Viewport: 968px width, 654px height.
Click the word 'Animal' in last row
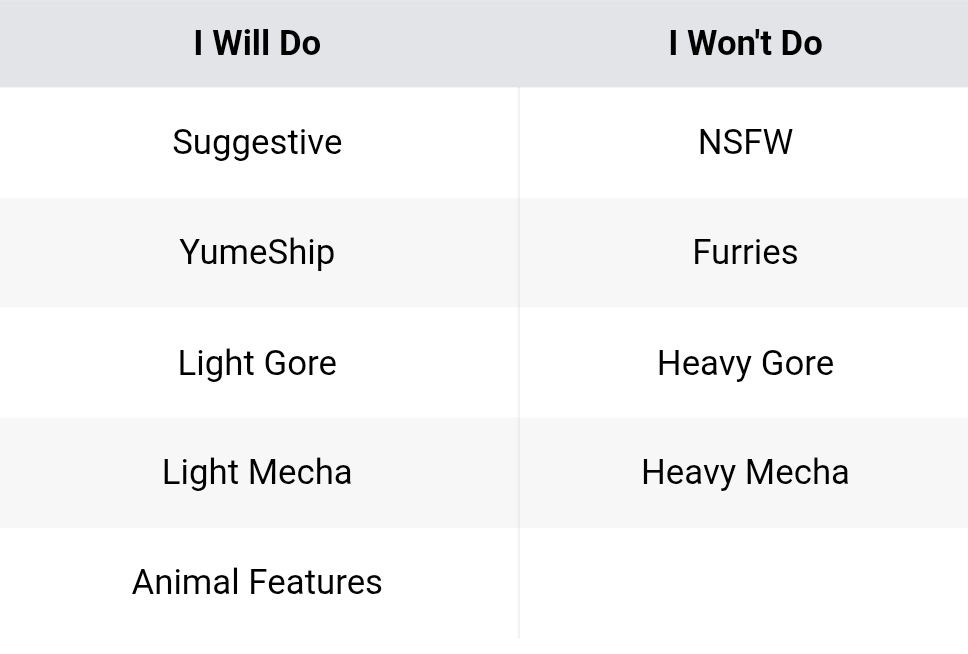pyautogui.click(x=186, y=582)
